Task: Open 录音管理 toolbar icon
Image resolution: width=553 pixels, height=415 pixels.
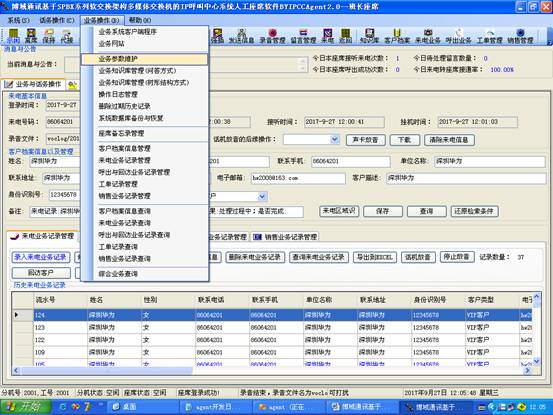Action: [x=272, y=36]
